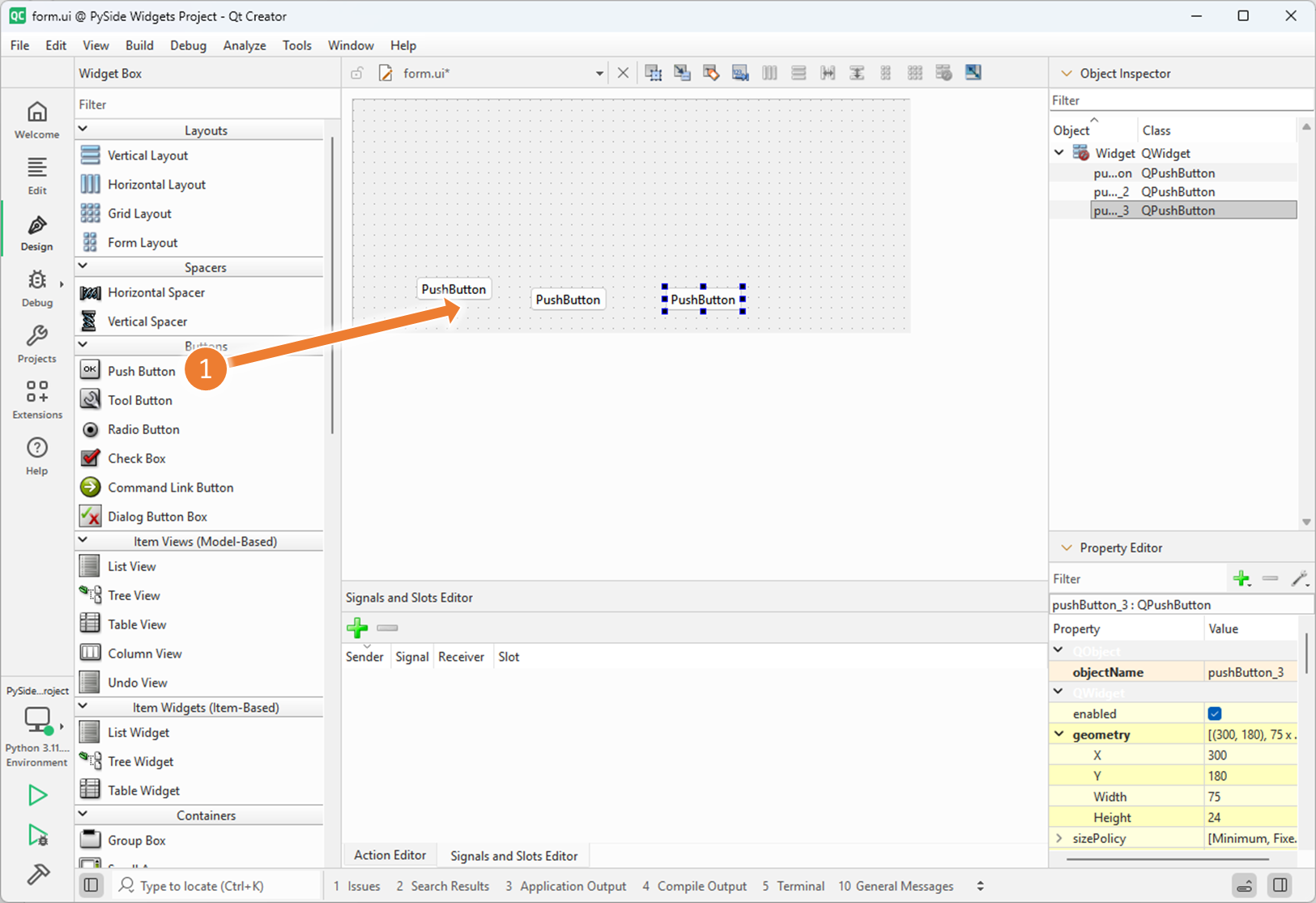Activate the Edit Tab Order icon
This screenshot has width=1316, height=903.
pos(740,73)
